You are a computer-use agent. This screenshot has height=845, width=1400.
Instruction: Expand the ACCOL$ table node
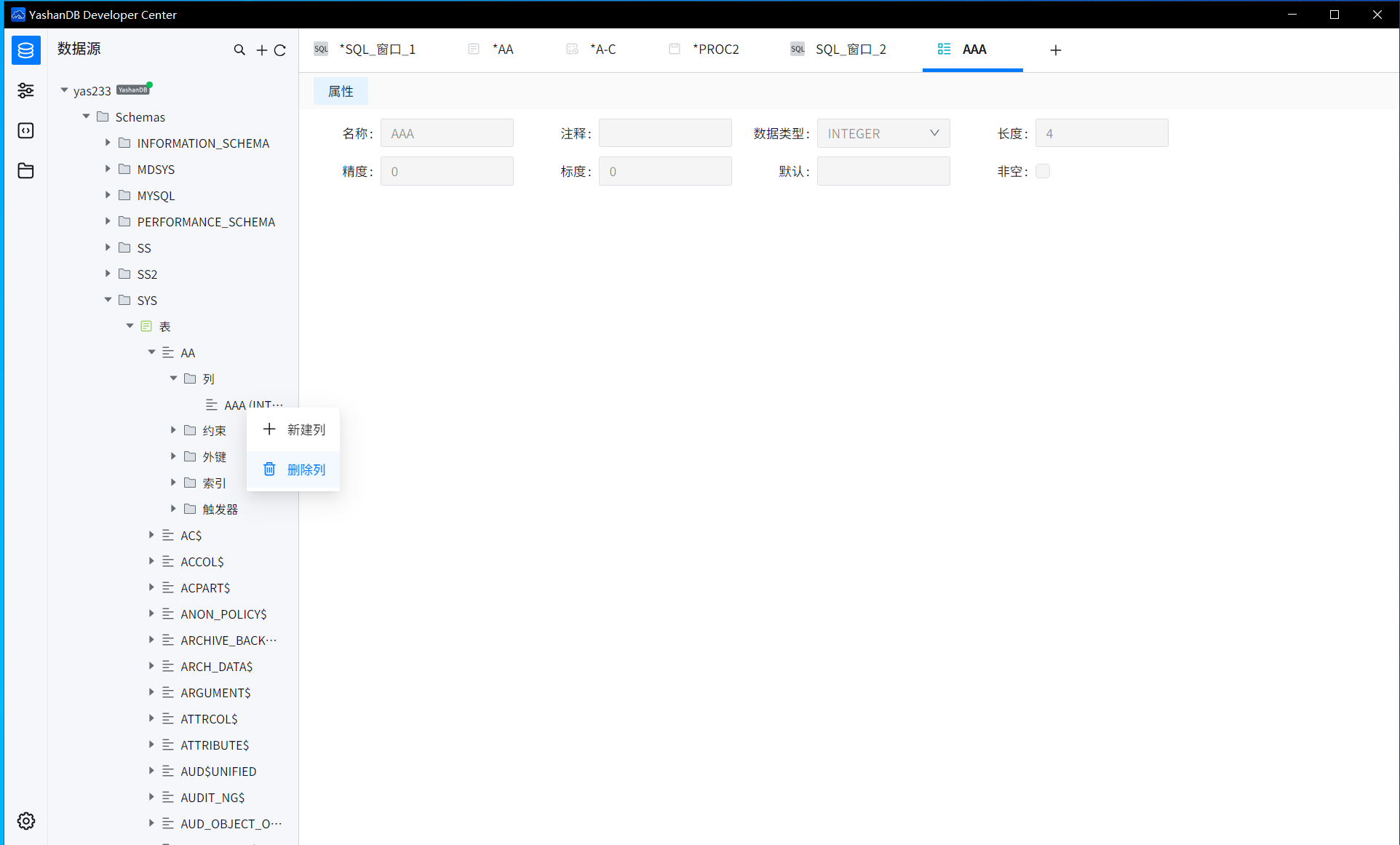(x=151, y=561)
